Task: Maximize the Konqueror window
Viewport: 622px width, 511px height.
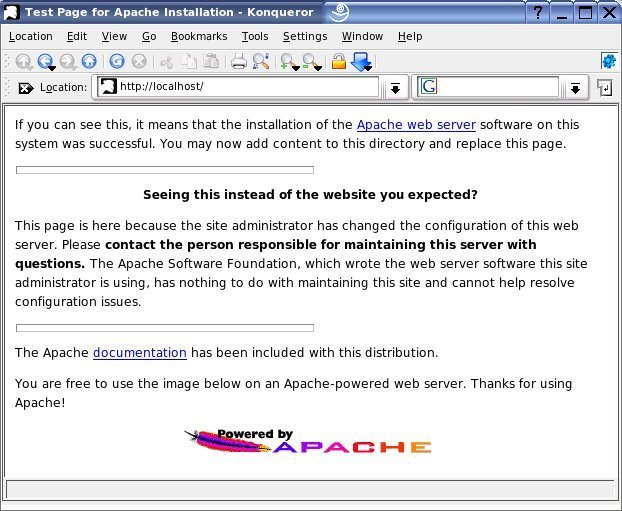Action: (586, 12)
